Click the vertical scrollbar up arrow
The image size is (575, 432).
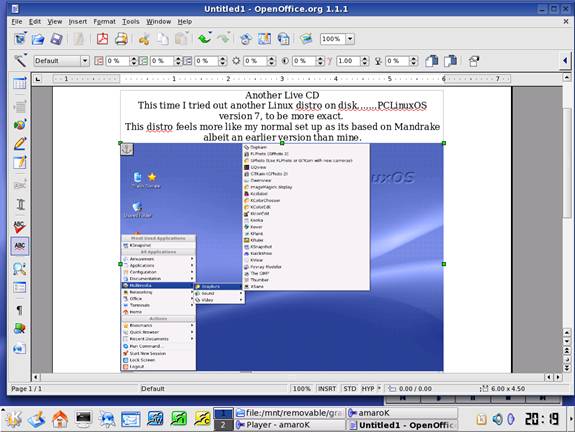[567, 77]
